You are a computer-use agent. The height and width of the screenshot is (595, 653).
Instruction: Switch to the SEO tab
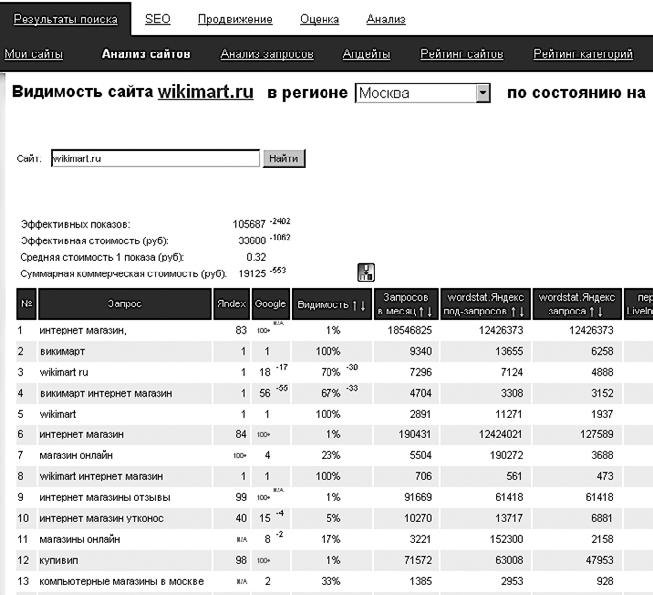point(157,19)
